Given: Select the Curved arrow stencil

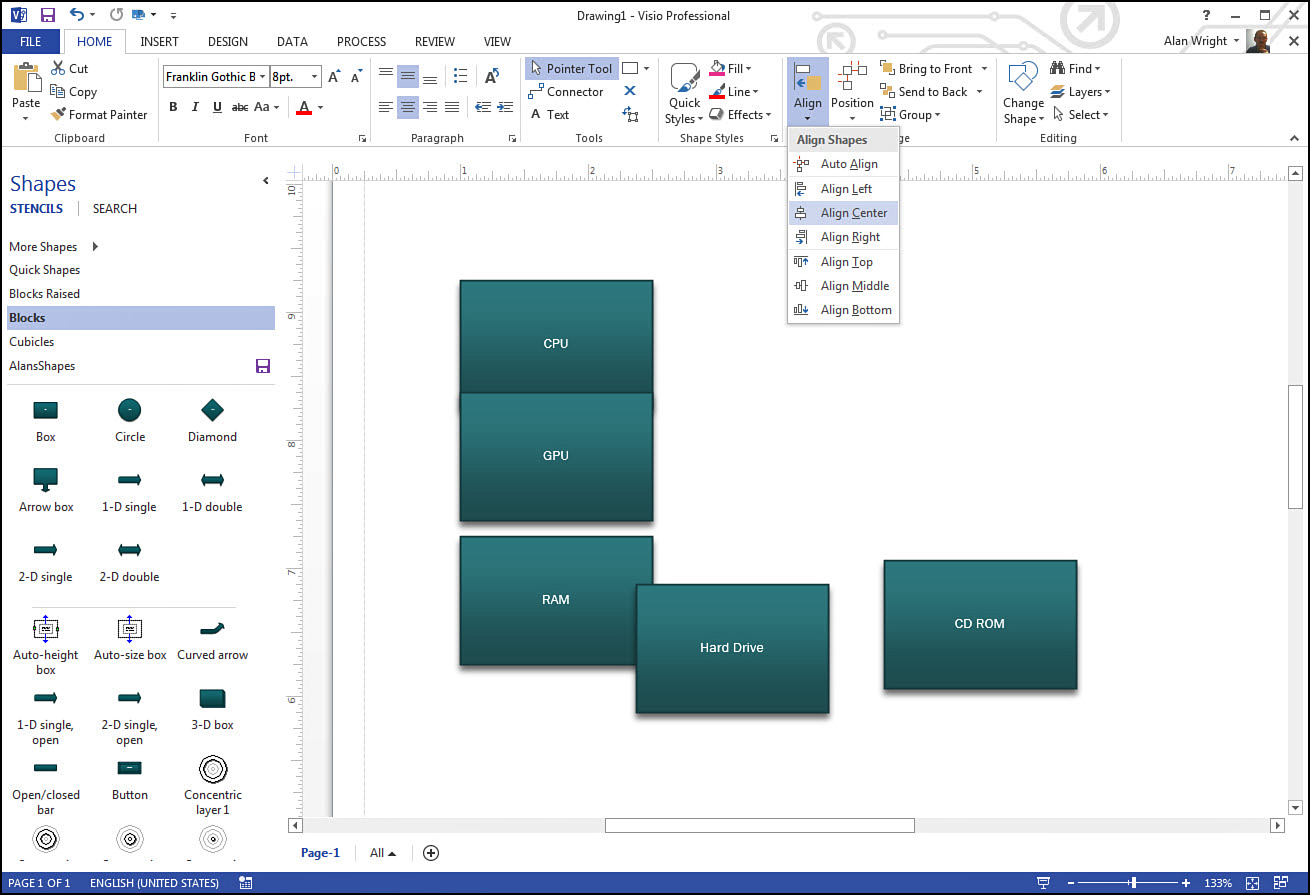Looking at the screenshot, I should 212,629.
